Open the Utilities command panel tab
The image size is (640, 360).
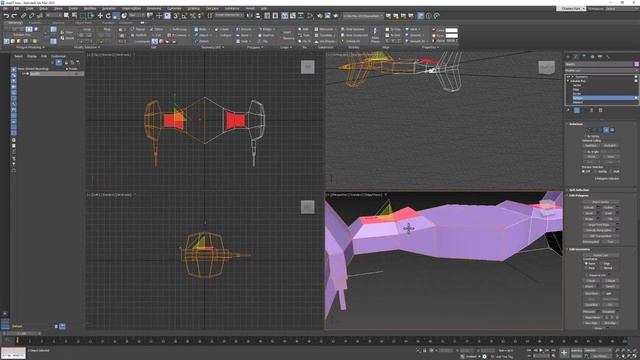click(x=608, y=57)
